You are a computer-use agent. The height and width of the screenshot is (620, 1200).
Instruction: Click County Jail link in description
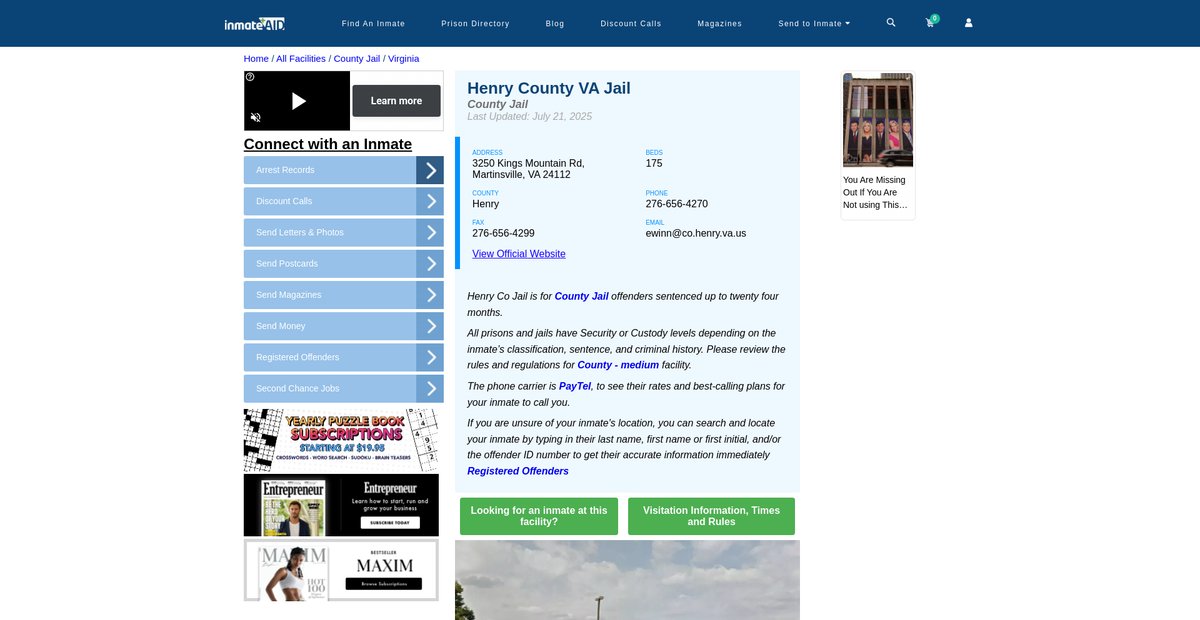[x=581, y=296]
